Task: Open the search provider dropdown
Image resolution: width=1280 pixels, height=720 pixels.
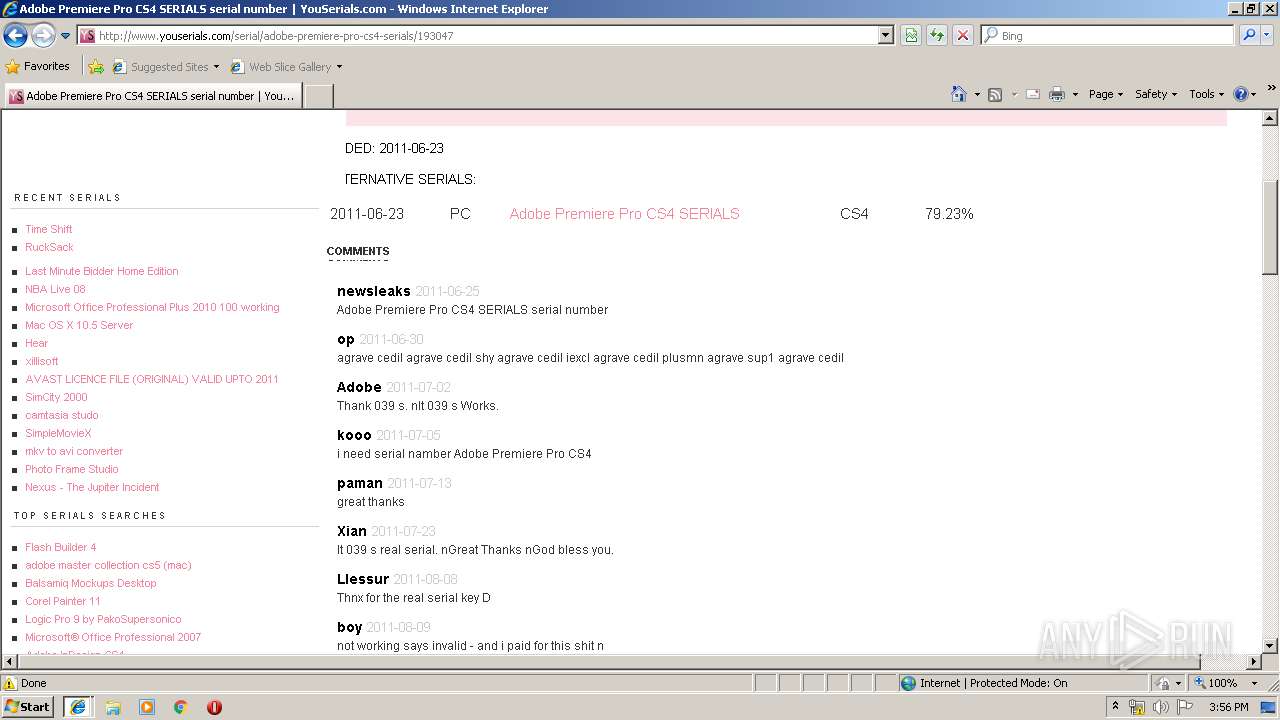Action: click(x=1267, y=35)
